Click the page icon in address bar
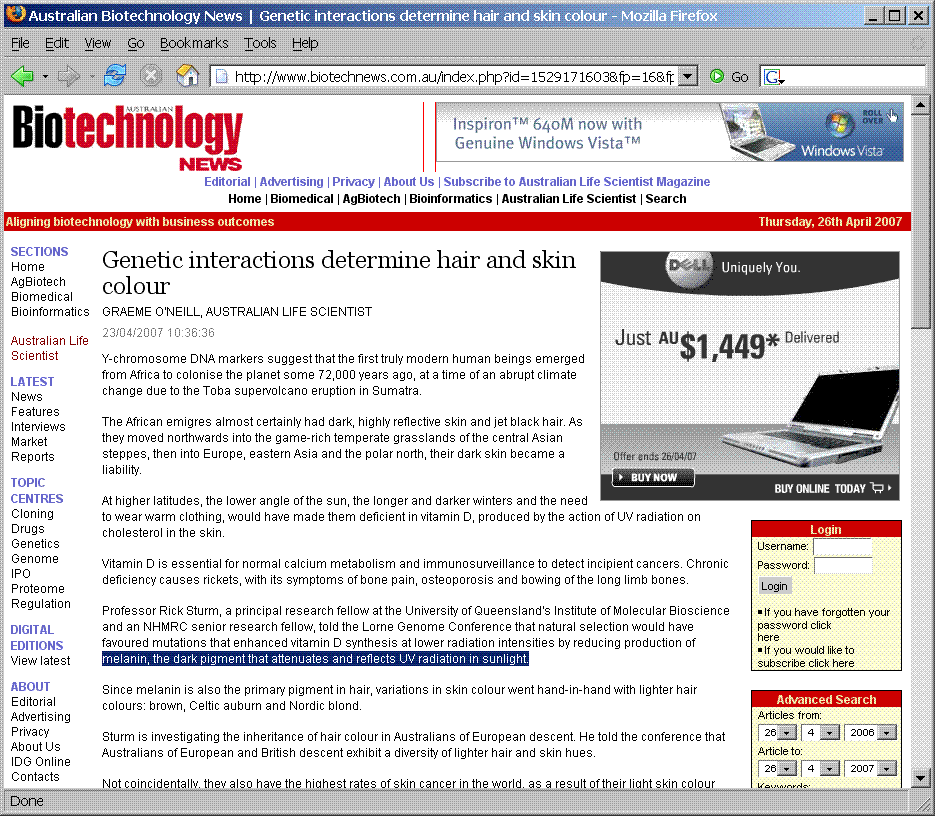The image size is (935, 816). click(221, 76)
